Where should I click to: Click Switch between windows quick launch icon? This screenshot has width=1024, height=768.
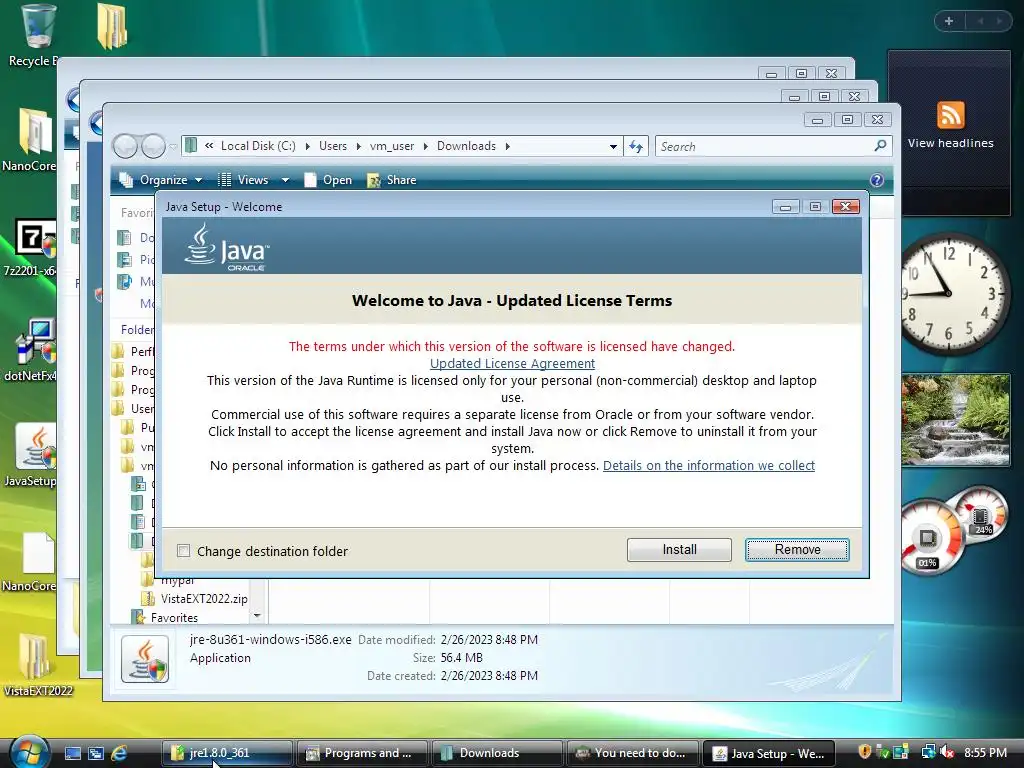pos(96,753)
